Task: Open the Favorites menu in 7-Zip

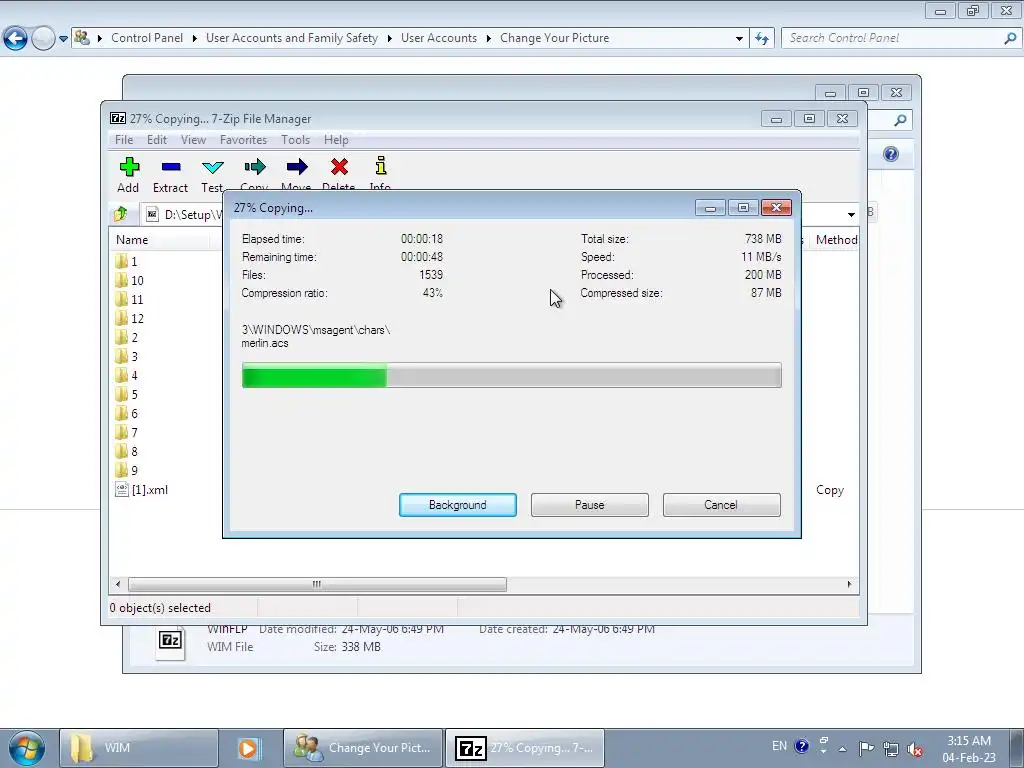Action: pyautogui.click(x=243, y=140)
